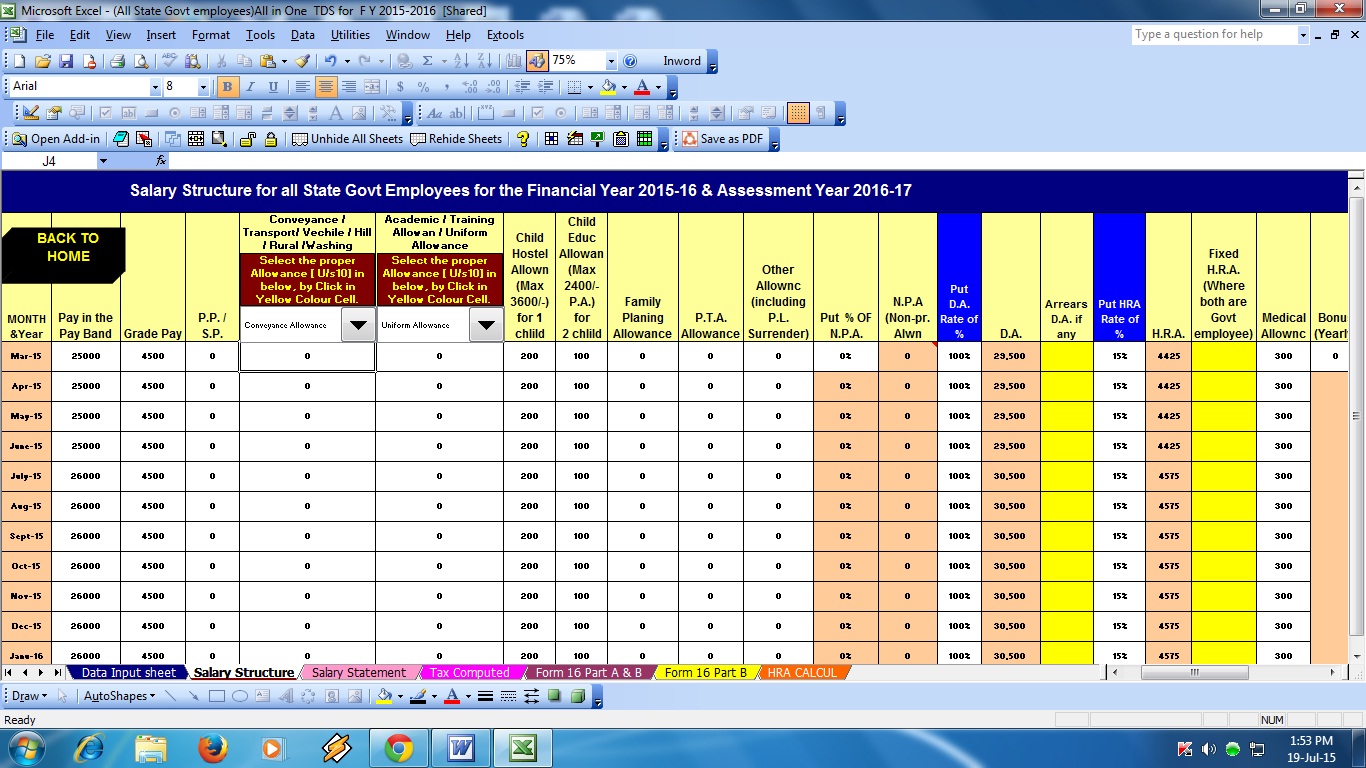This screenshot has height=768, width=1366.
Task: Select the Rectangle tool in the Draw toolbar
Action: 216,696
